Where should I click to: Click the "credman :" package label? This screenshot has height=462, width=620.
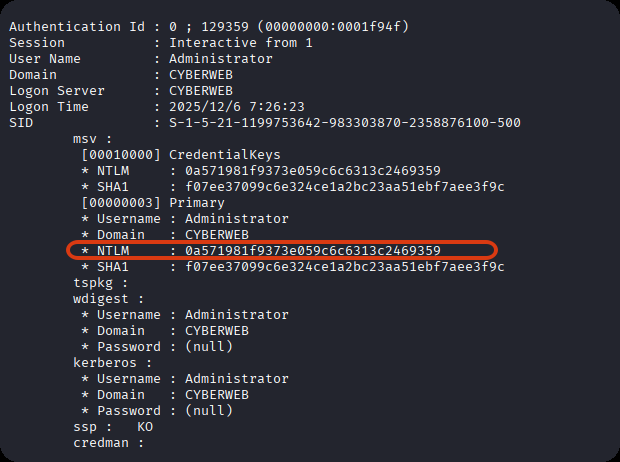pyautogui.click(x=109, y=443)
